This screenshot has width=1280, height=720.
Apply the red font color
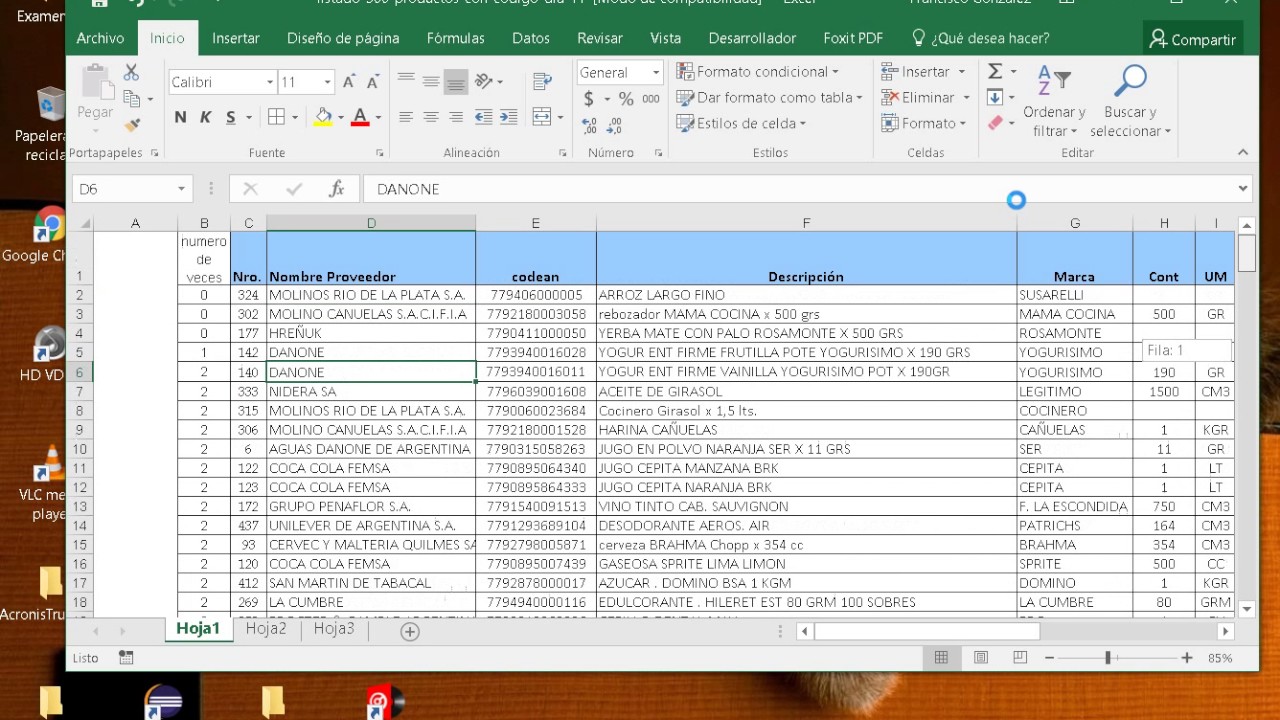click(x=361, y=117)
